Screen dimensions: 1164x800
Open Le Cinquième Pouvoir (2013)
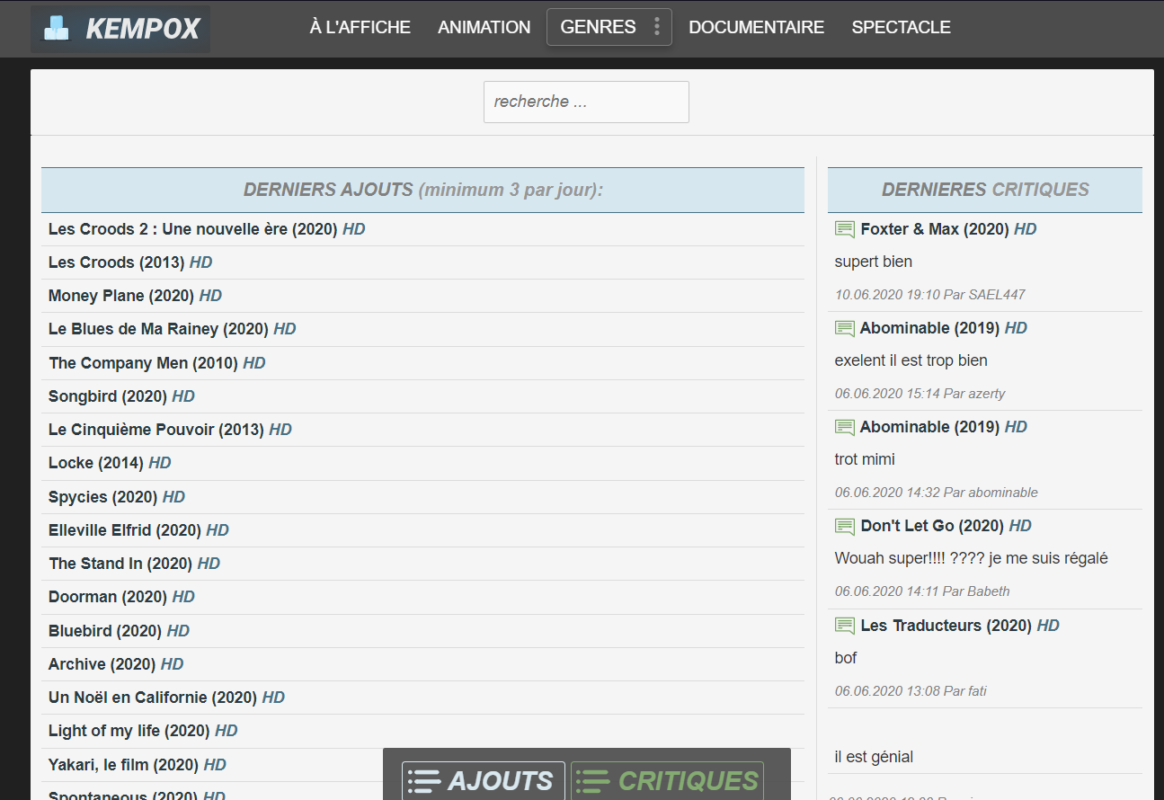[170, 430]
